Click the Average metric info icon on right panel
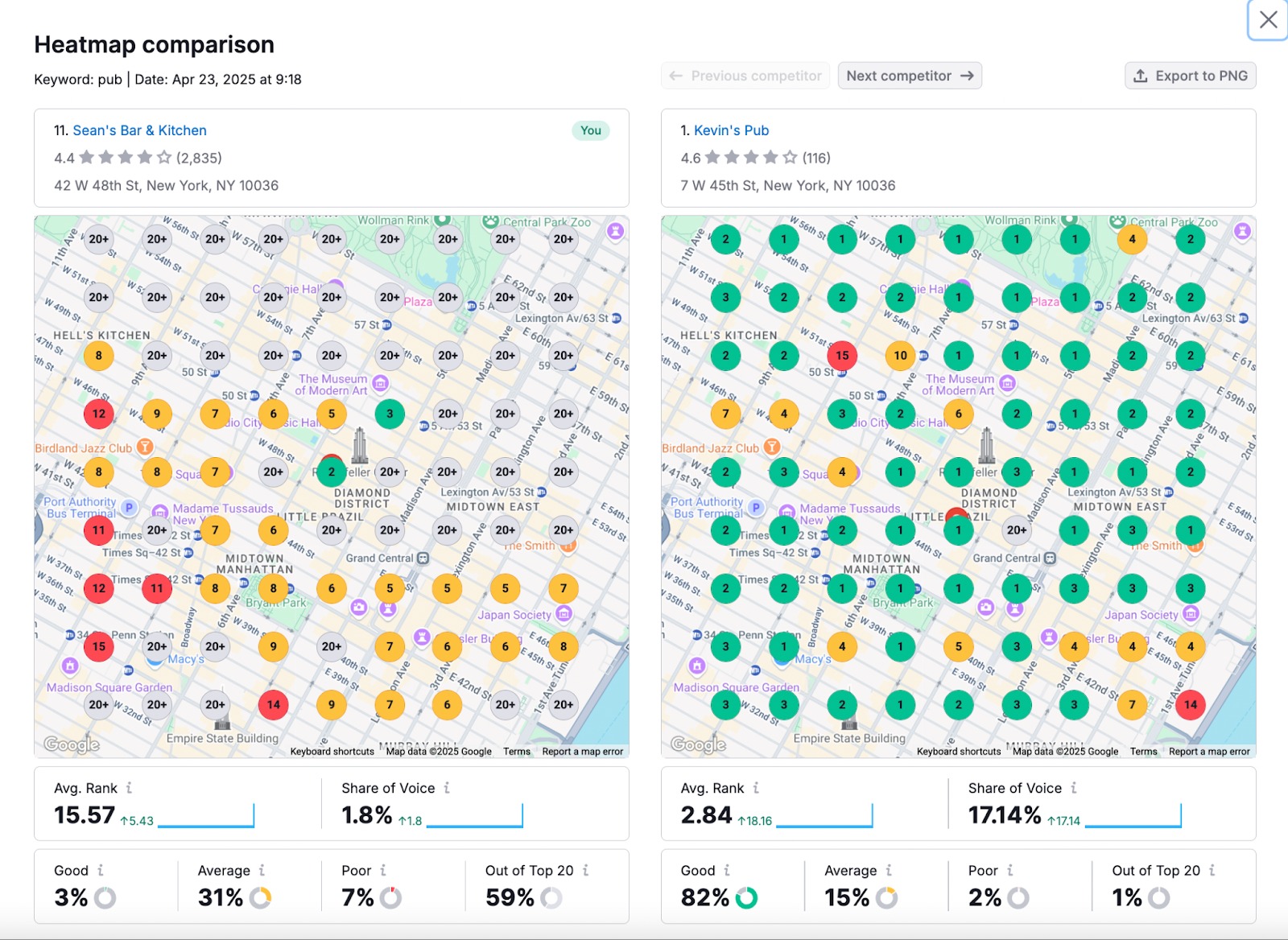1288x940 pixels. pyautogui.click(x=890, y=871)
